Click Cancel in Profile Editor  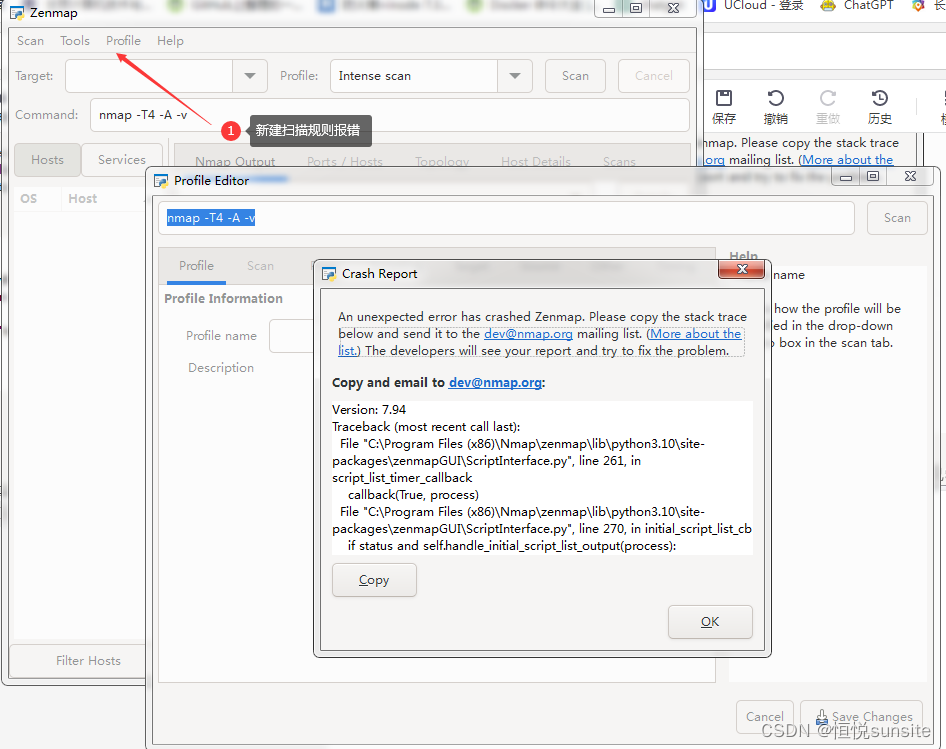pyautogui.click(x=764, y=716)
